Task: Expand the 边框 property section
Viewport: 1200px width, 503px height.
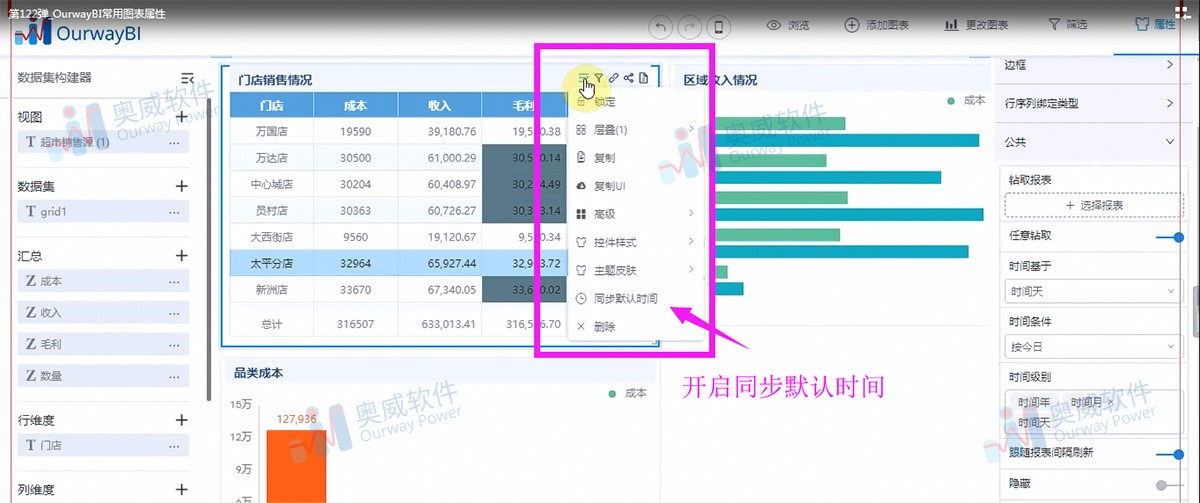Action: click(x=1092, y=65)
